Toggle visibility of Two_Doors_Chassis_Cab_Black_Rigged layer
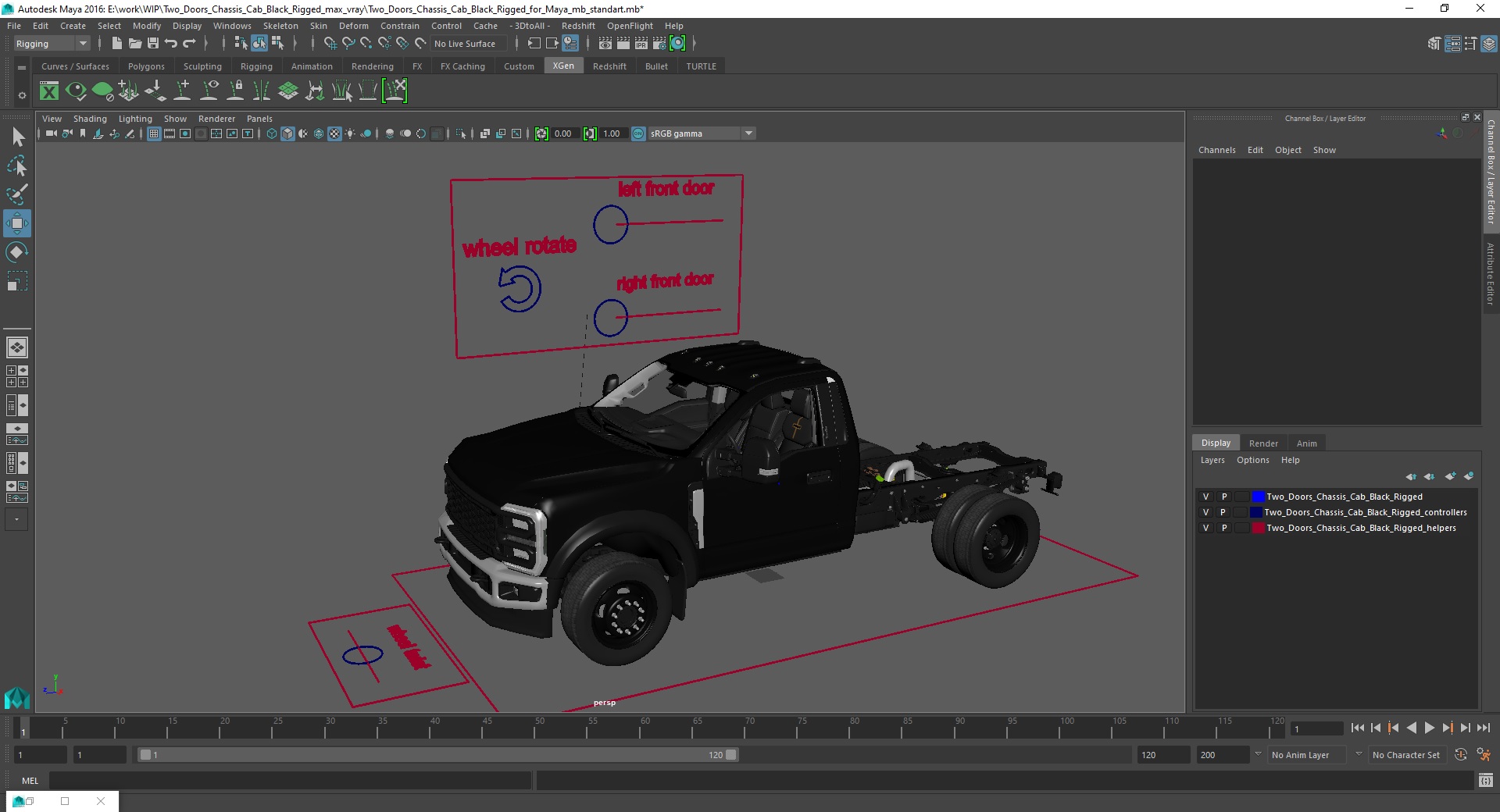This screenshot has width=1500, height=812. click(1205, 497)
